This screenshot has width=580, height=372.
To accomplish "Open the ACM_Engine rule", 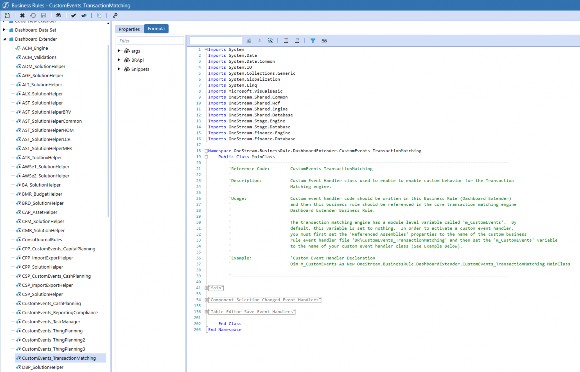I will (x=35, y=48).
